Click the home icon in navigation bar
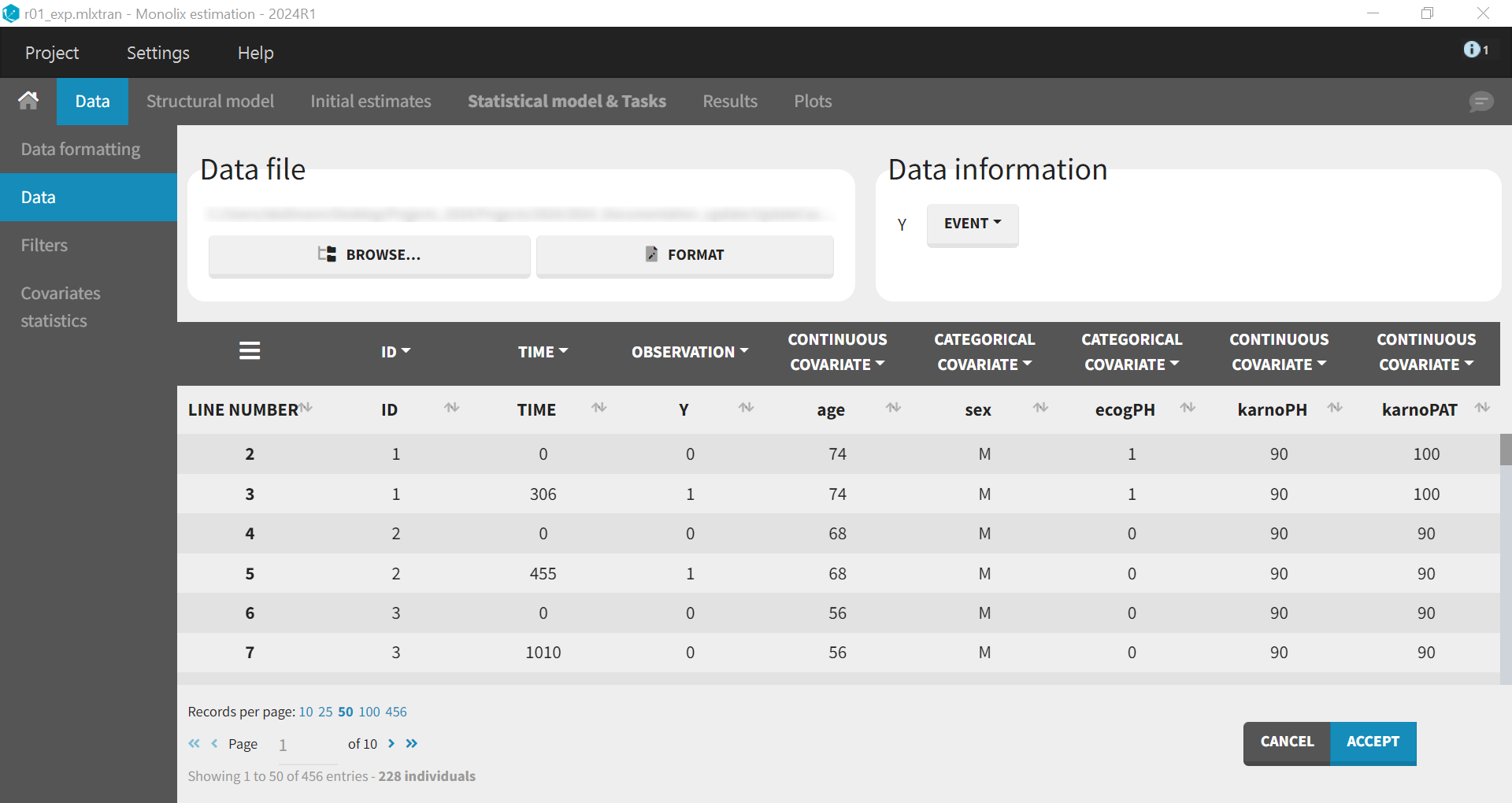Image resolution: width=1512 pixels, height=803 pixels. pyautogui.click(x=28, y=101)
